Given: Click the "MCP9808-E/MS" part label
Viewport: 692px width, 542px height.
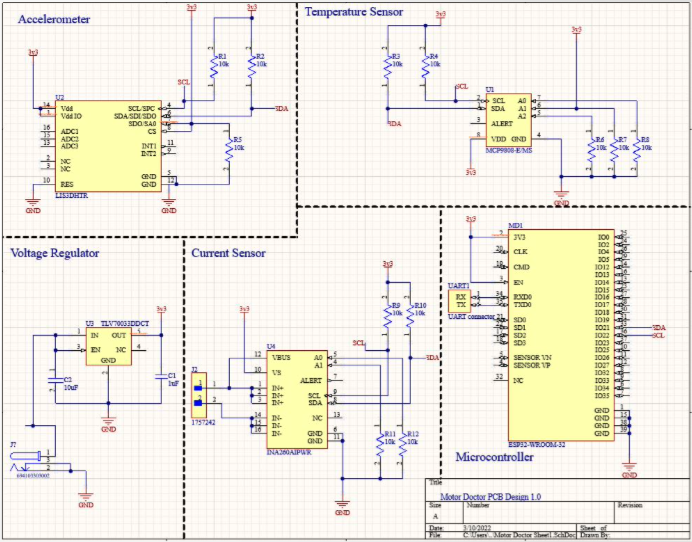Looking at the screenshot, I should point(509,151).
